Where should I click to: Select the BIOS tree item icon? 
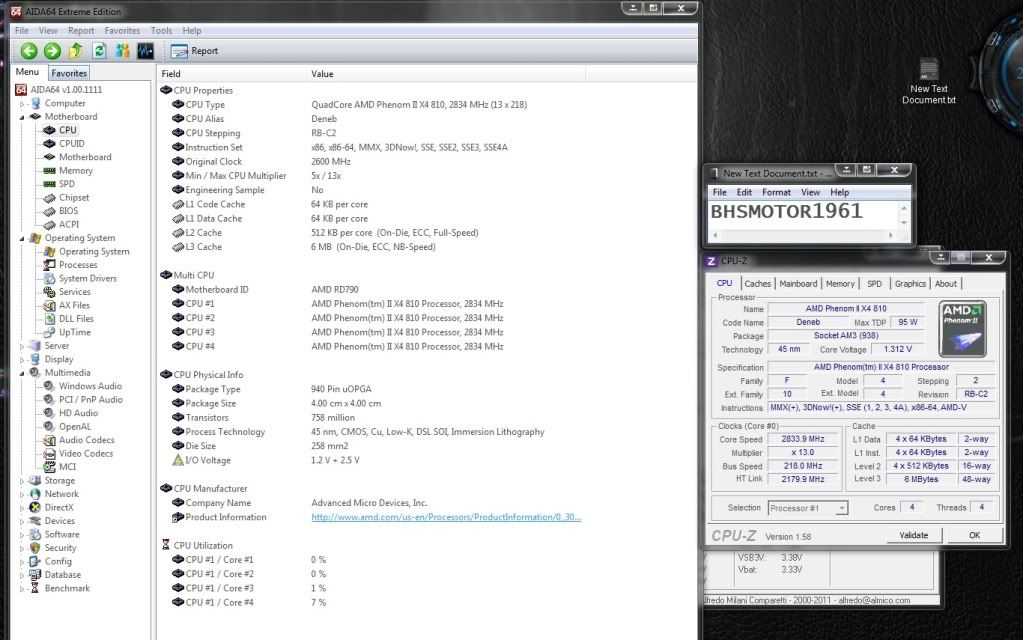tap(49, 211)
